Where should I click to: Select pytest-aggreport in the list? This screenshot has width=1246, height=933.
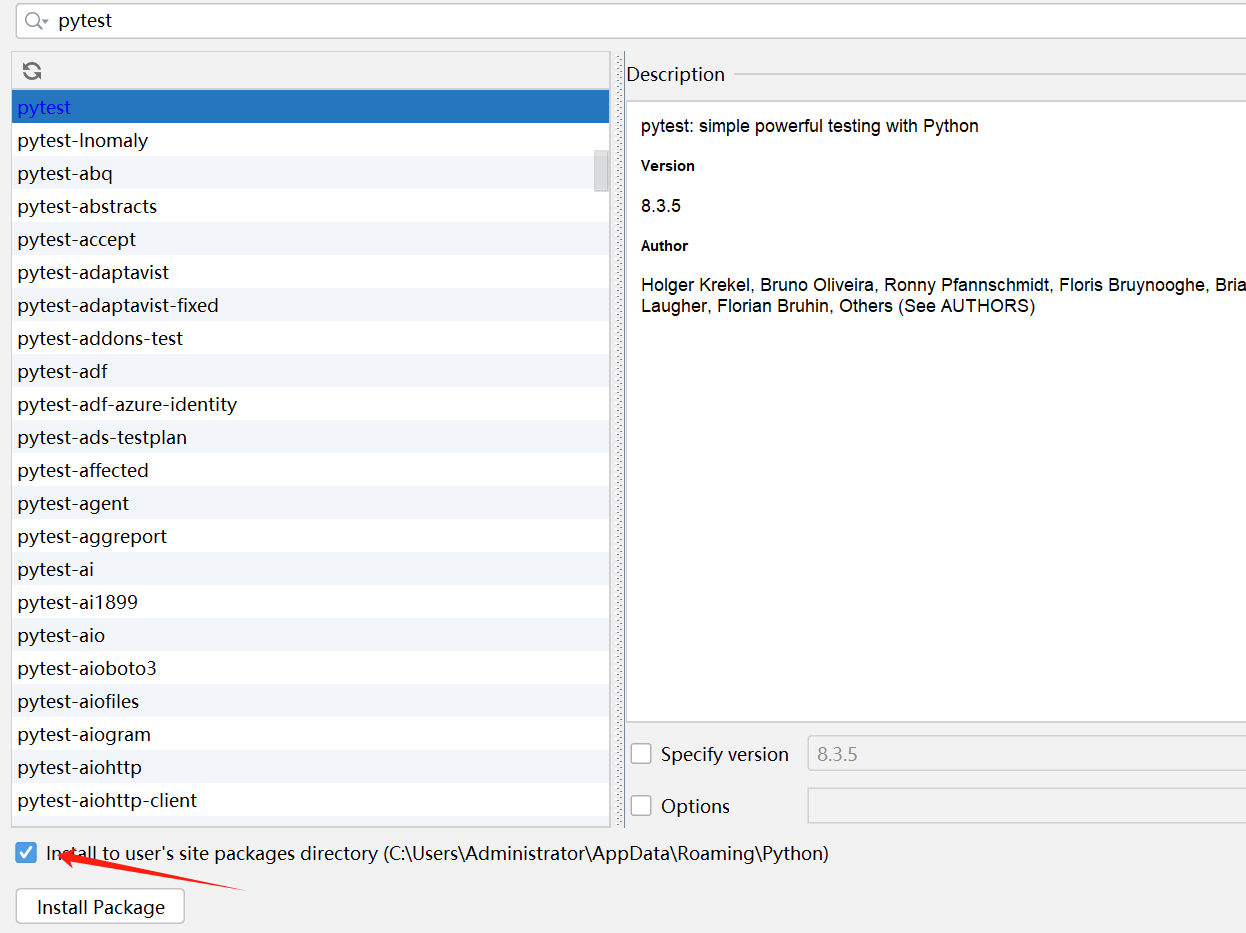coord(310,536)
